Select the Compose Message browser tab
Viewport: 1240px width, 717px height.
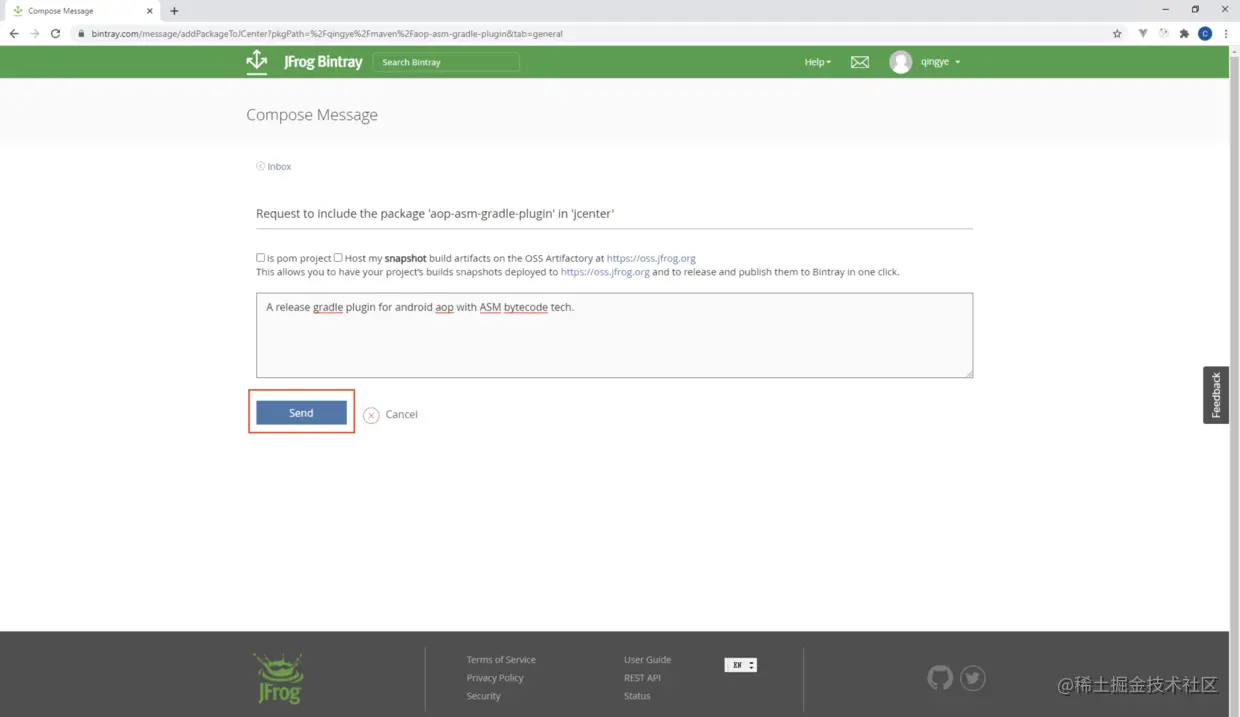tap(80, 11)
